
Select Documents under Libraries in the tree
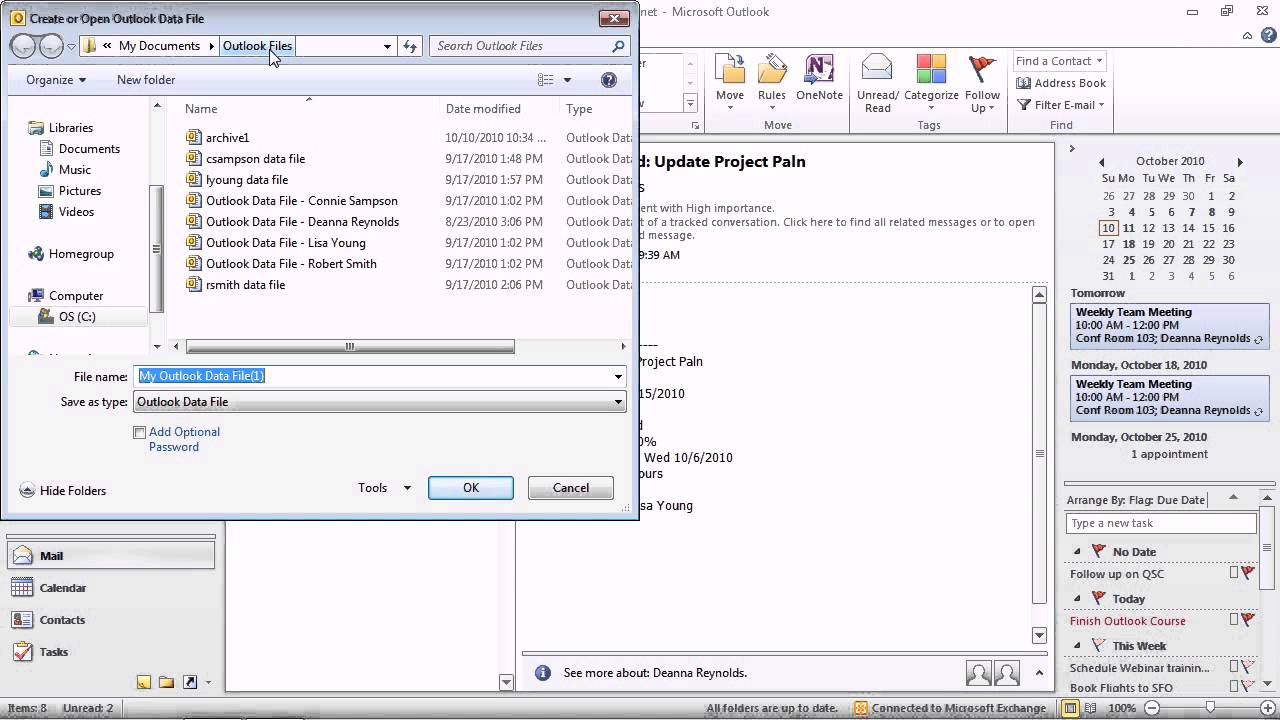tap(79, 149)
